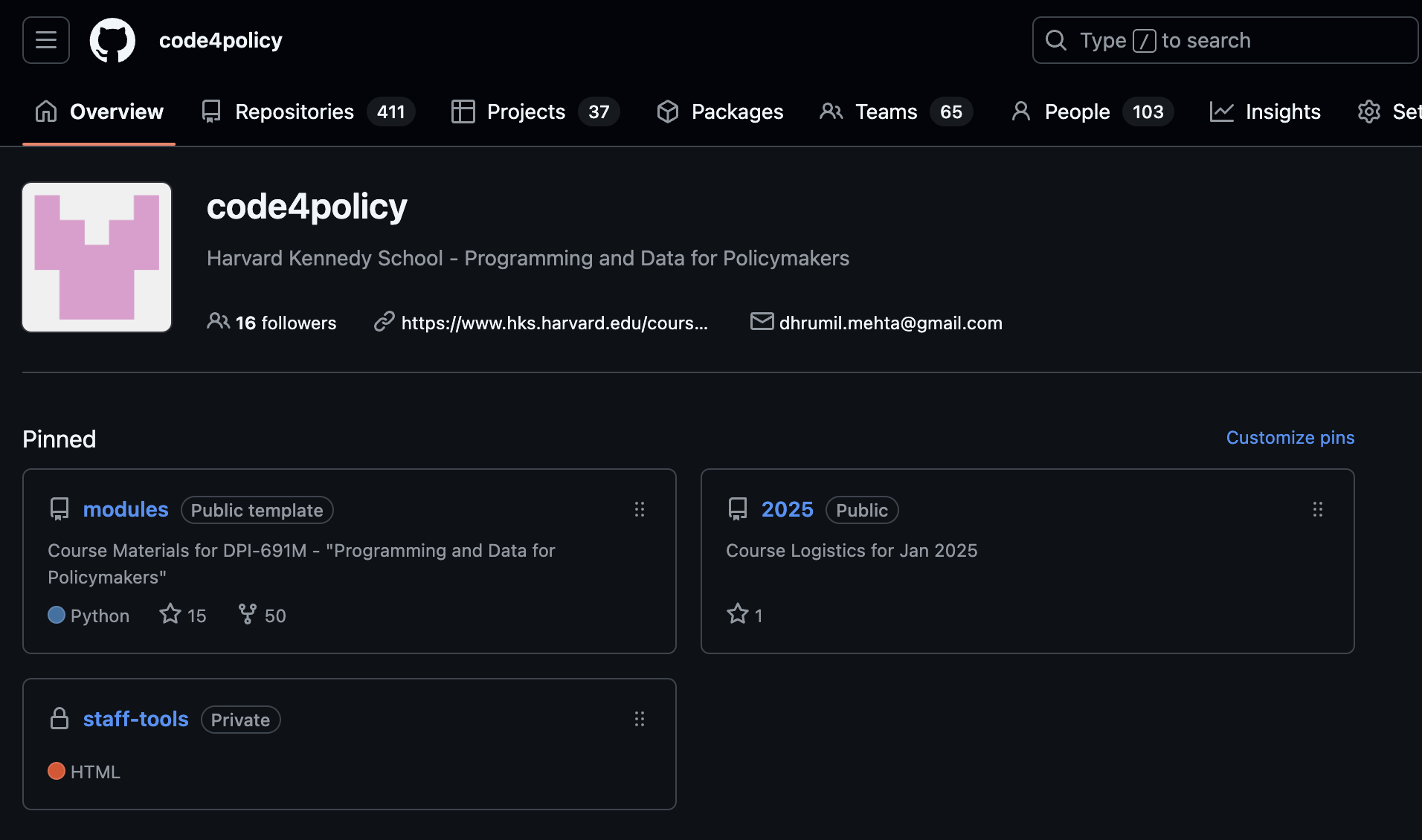The image size is (1422, 840).
Task: Focus the Type / to search field
Action: pyautogui.click(x=1225, y=40)
